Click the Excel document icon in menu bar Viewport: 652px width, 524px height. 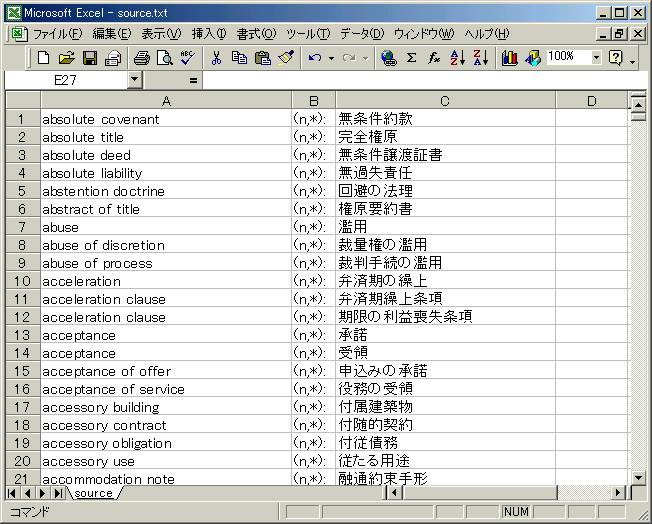(19, 34)
